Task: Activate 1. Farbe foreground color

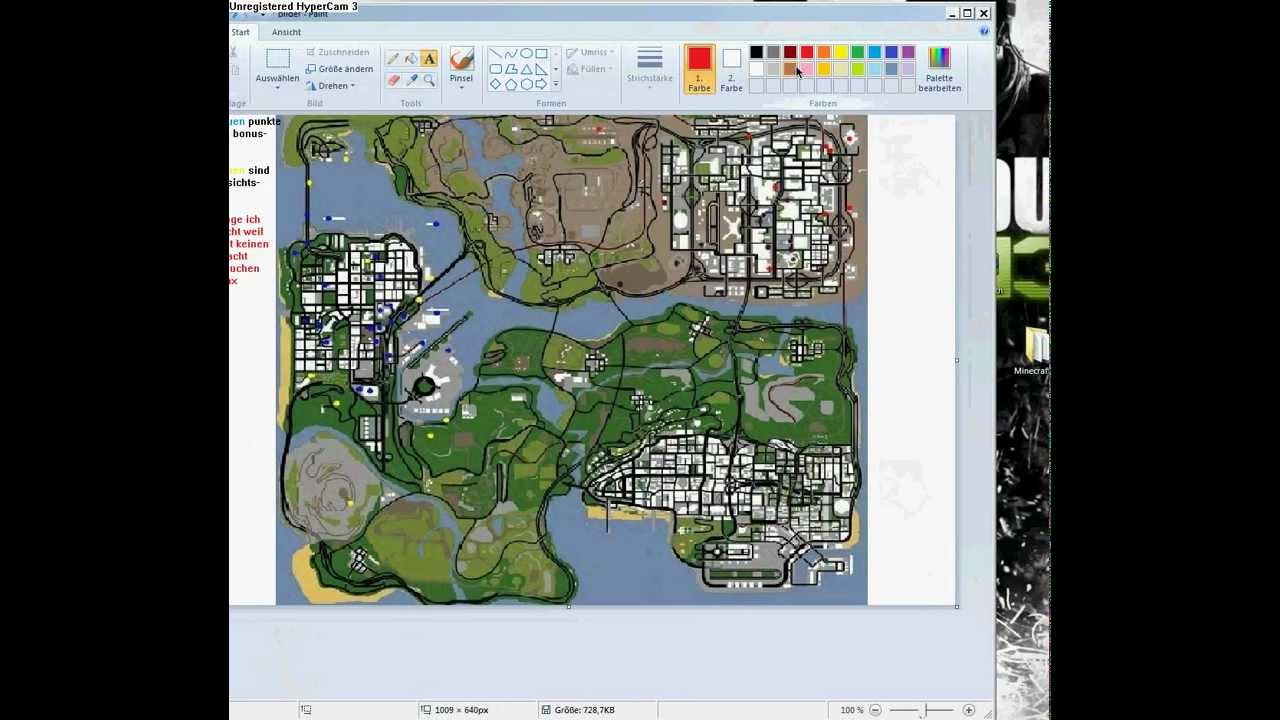Action: coord(699,69)
